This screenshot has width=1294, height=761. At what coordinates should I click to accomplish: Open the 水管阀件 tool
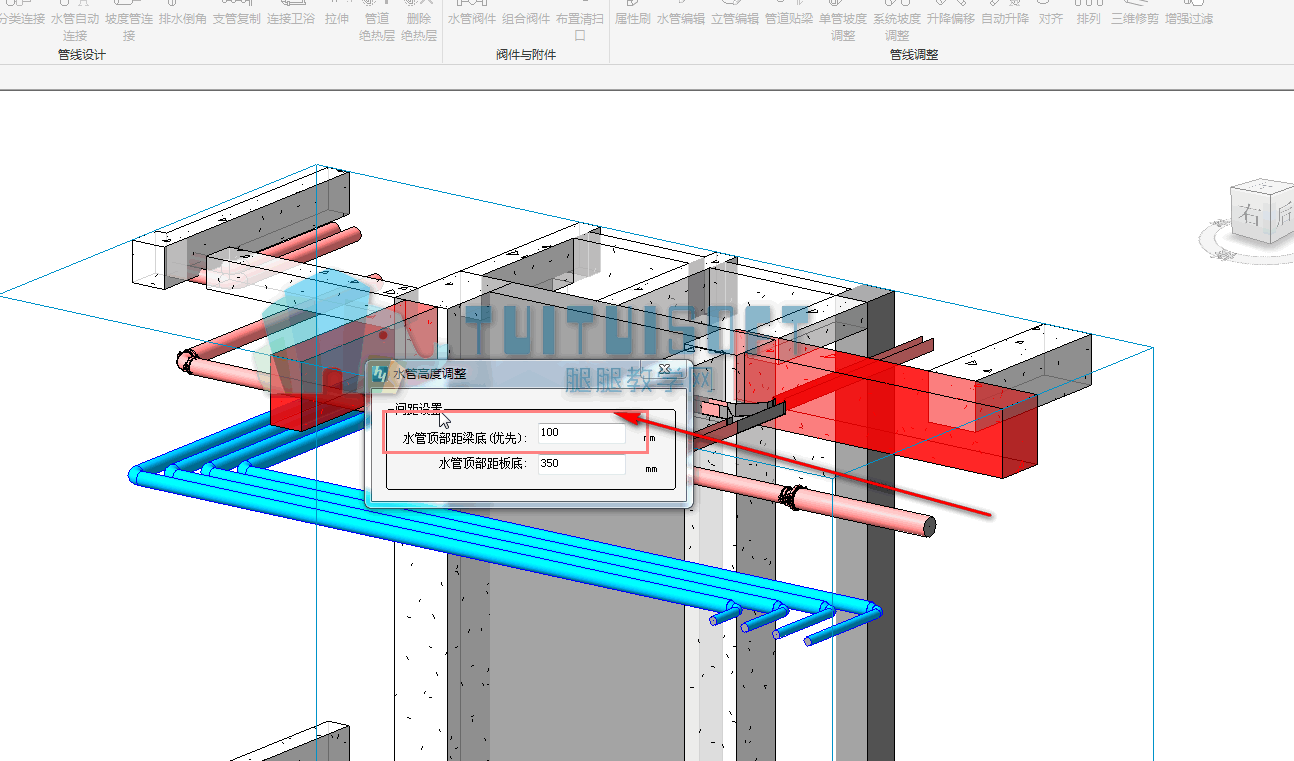point(472,15)
